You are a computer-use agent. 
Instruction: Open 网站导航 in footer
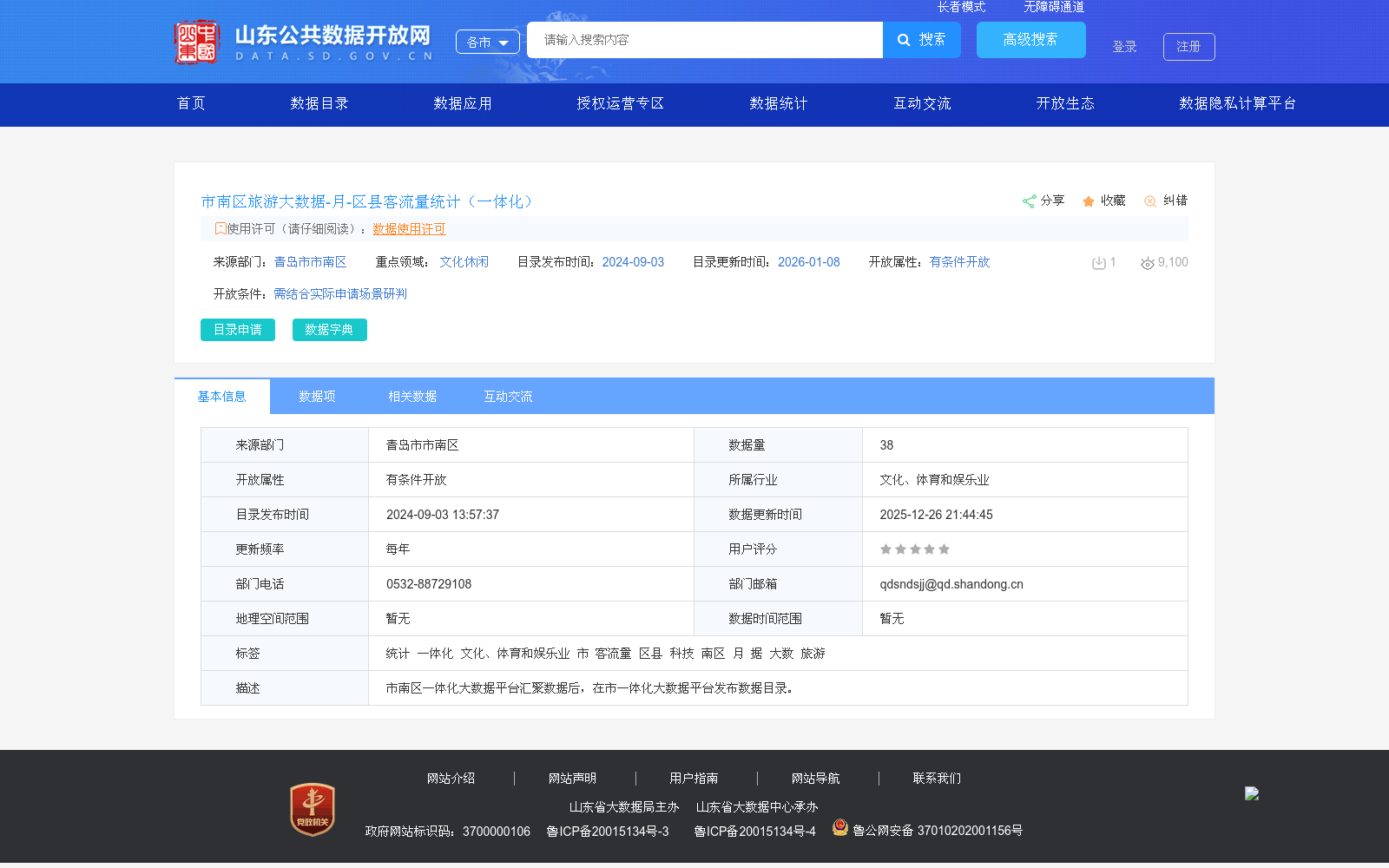pos(816,779)
